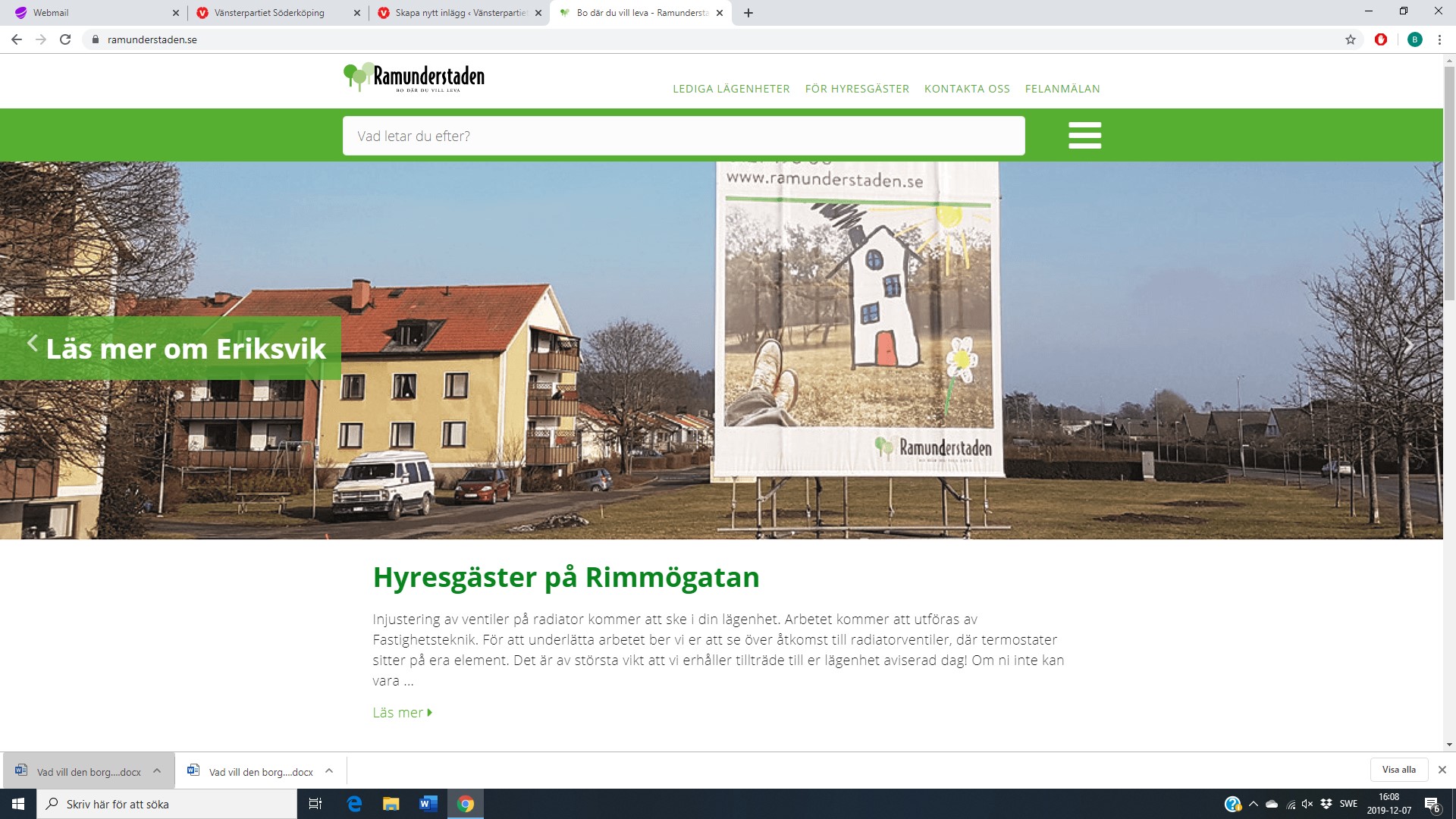Go to next carousel slide
The image size is (1456, 819).
[1409, 346]
